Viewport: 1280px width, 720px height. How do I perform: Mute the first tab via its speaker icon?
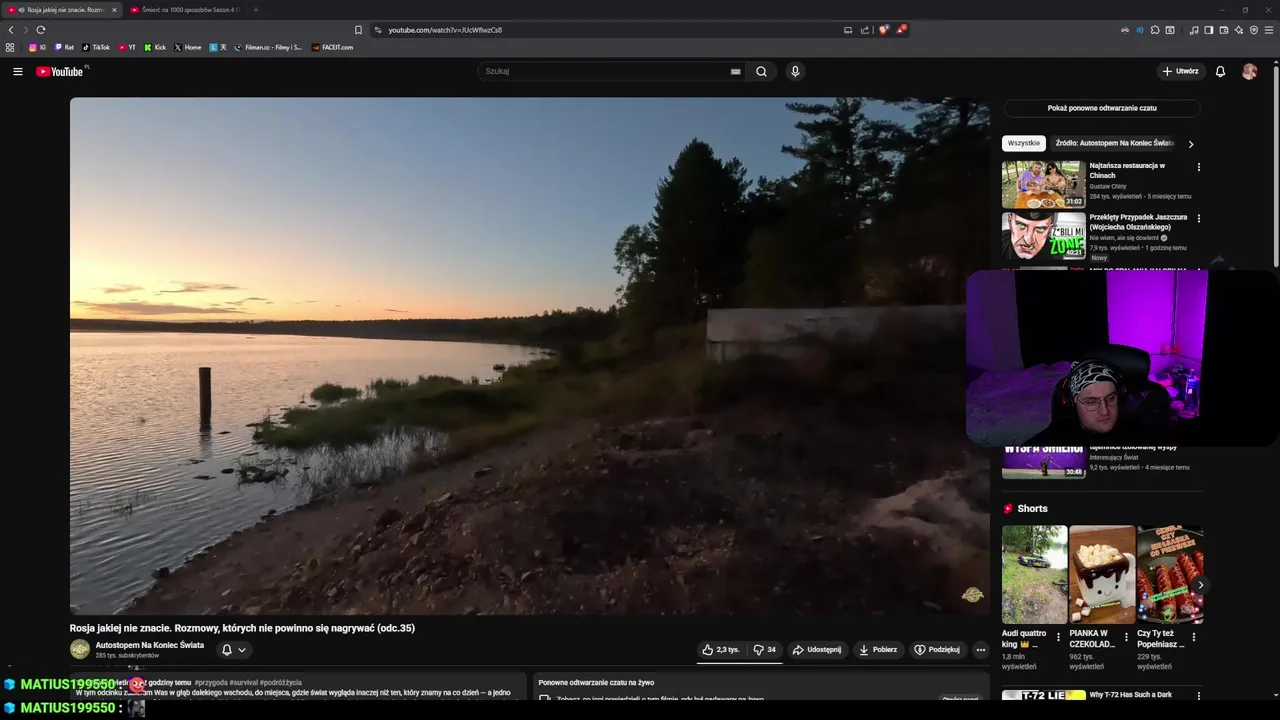[21, 10]
